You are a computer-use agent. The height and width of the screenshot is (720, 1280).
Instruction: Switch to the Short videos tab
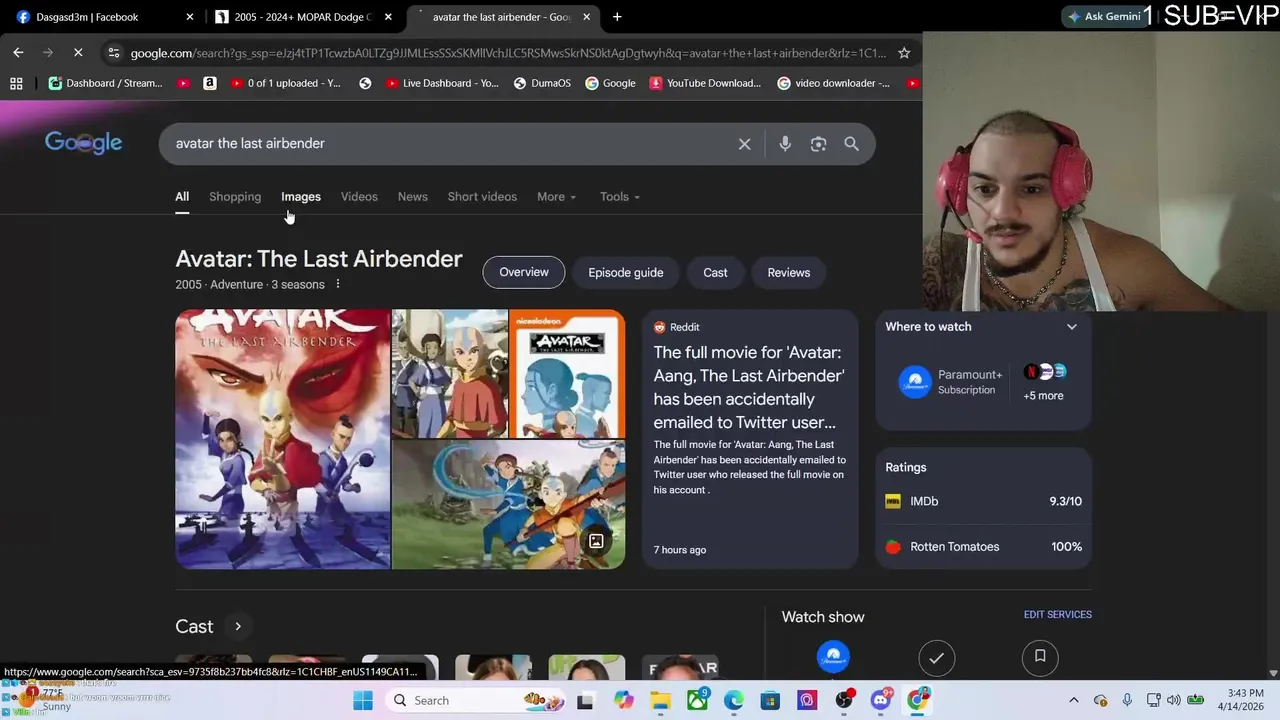pyautogui.click(x=482, y=197)
